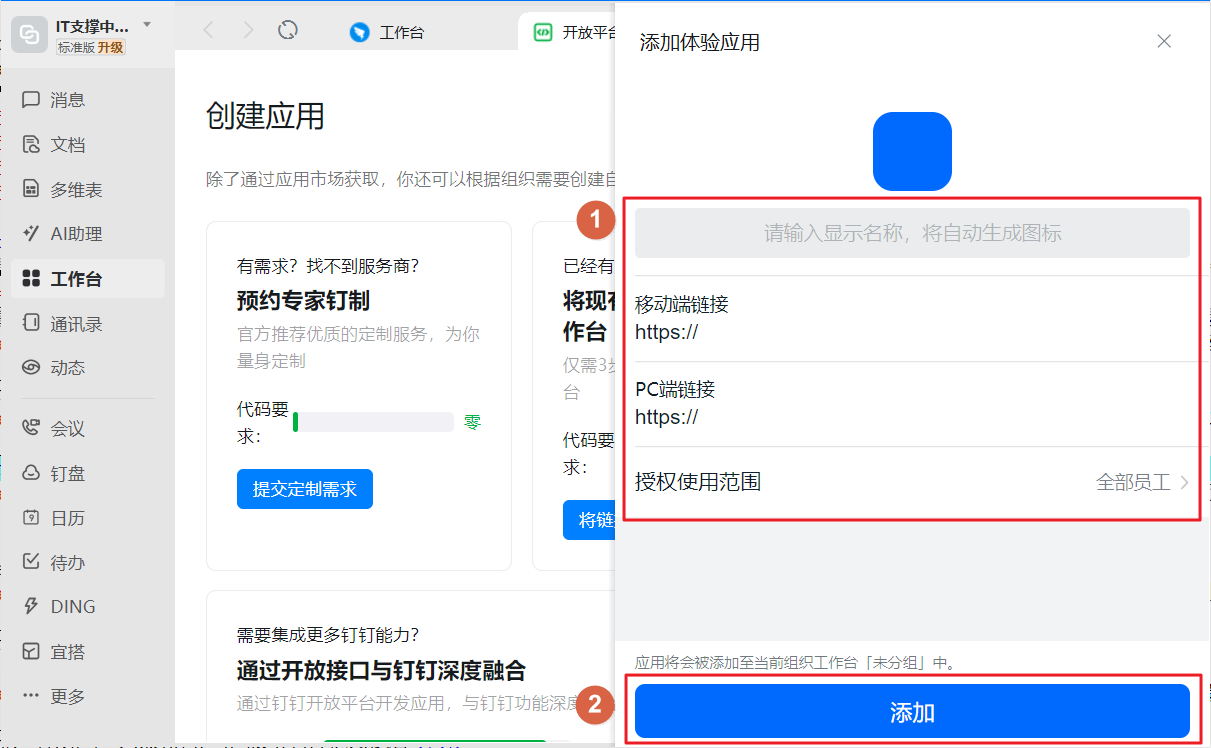Click the blue 添加 button

912,712
